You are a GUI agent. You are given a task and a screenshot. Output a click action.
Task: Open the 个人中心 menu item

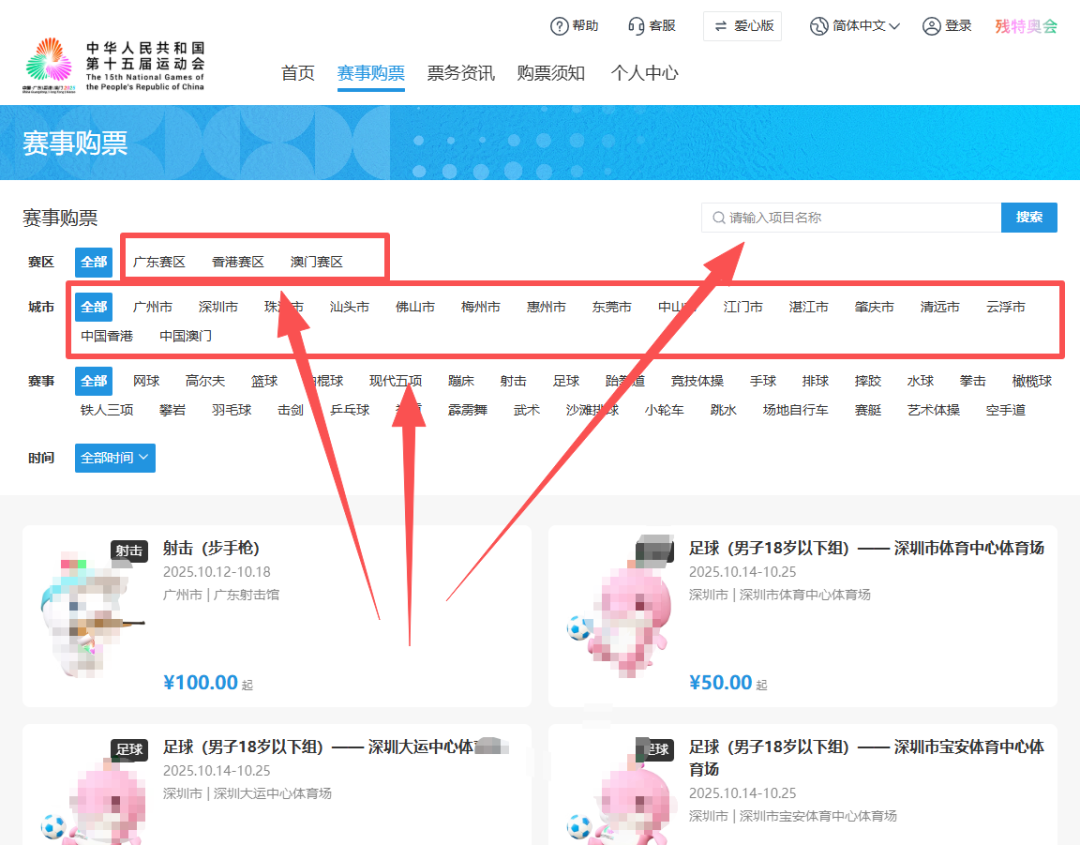click(x=644, y=73)
